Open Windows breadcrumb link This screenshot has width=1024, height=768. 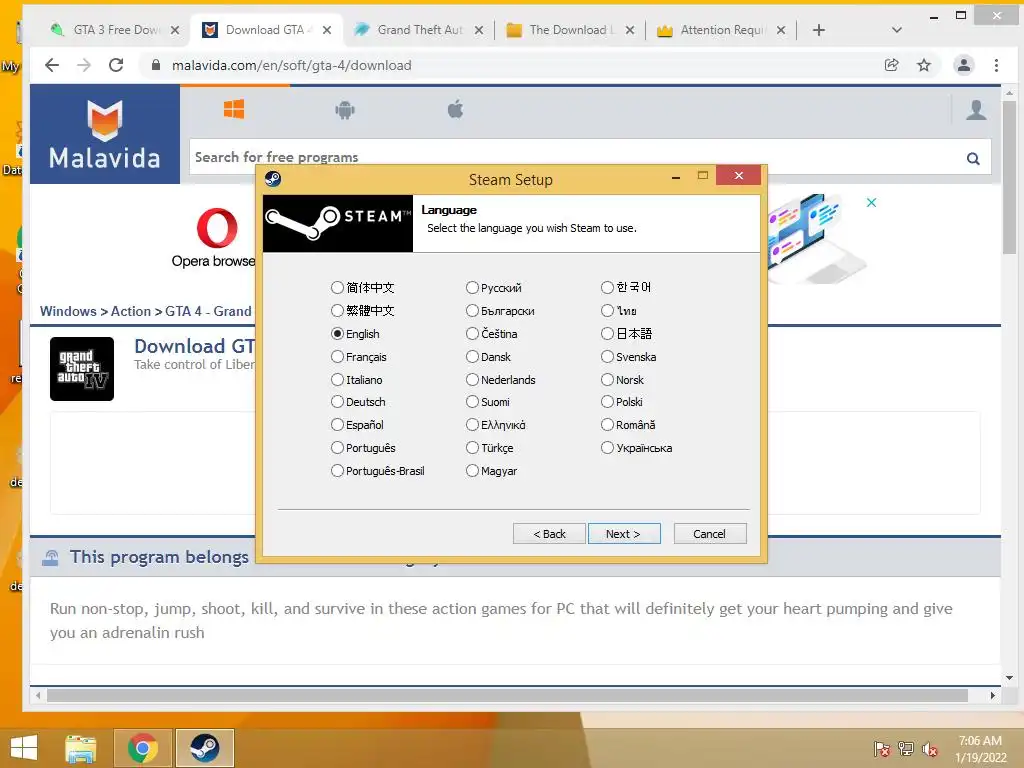(x=68, y=311)
